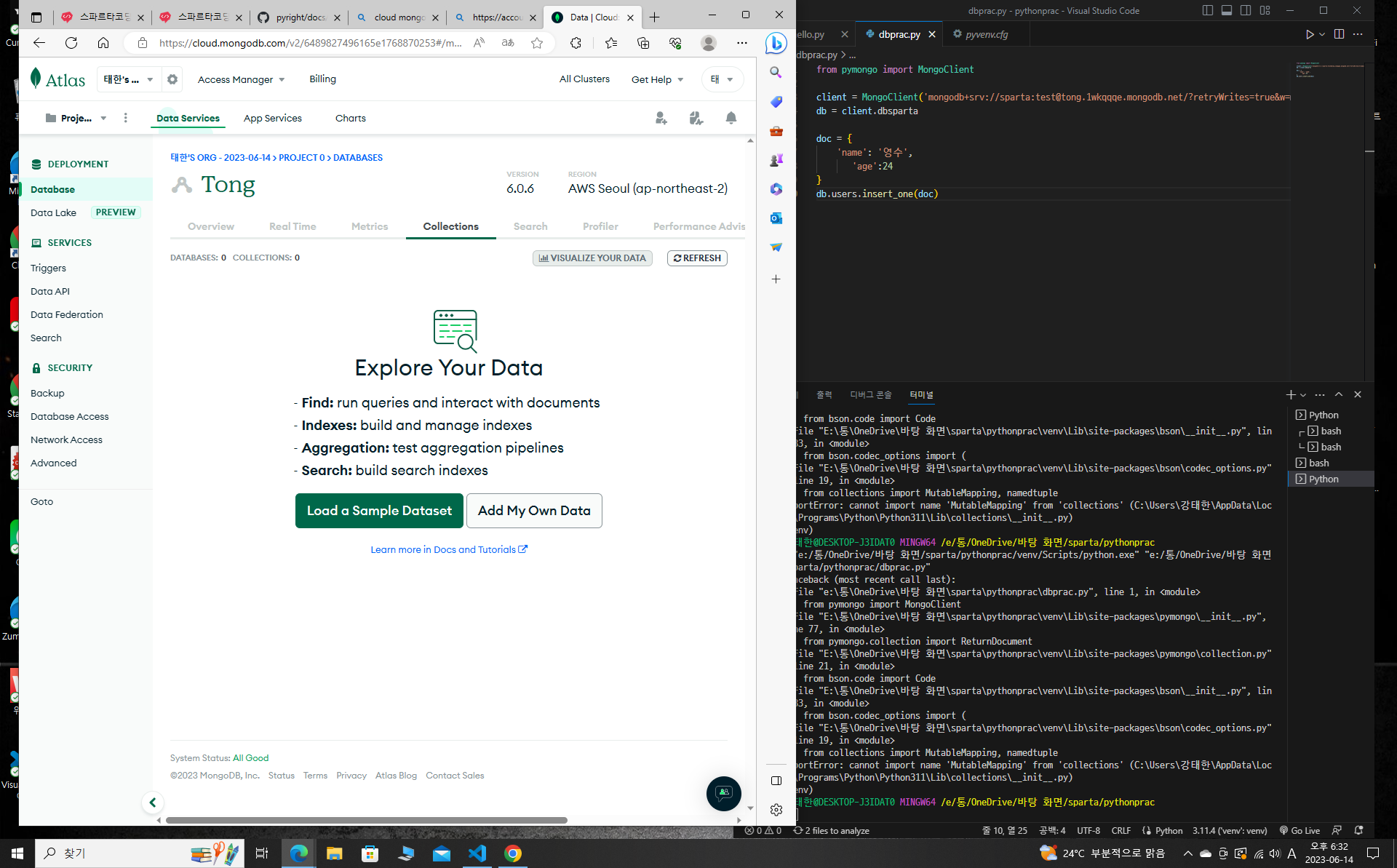Image resolution: width=1397 pixels, height=868 pixels.
Task: Click the Atlas horizontal scrollbar
Action: [x=366, y=820]
